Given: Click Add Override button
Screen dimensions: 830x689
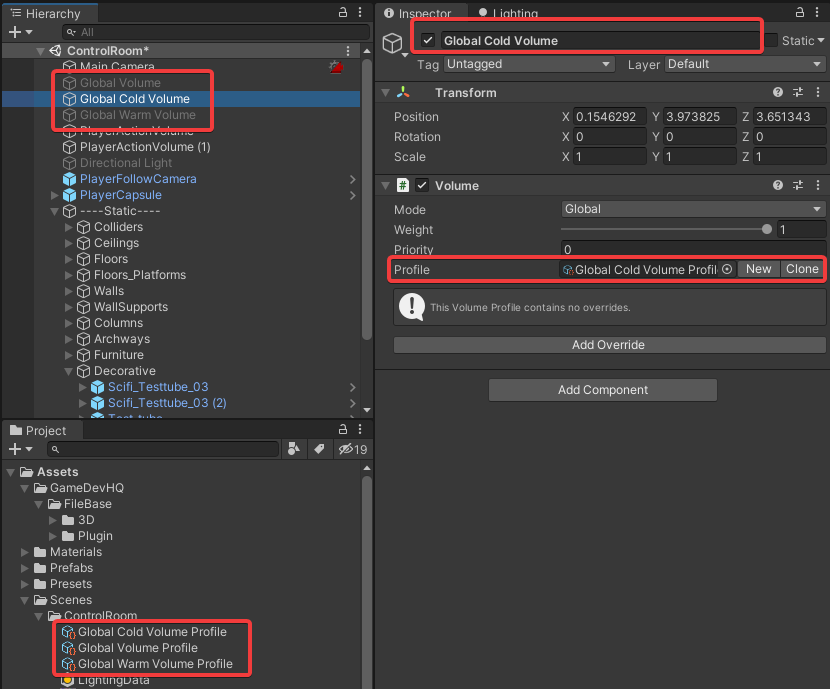Looking at the screenshot, I should click(x=609, y=345).
